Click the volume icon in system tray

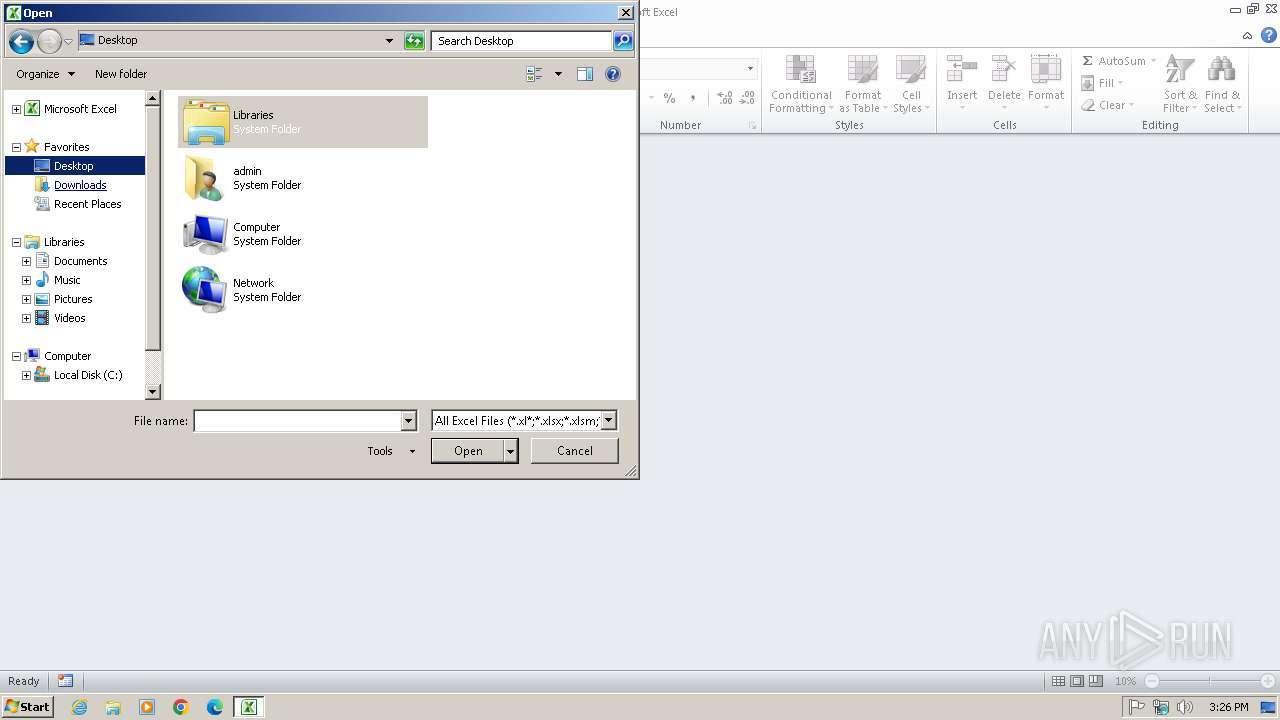[1185, 707]
